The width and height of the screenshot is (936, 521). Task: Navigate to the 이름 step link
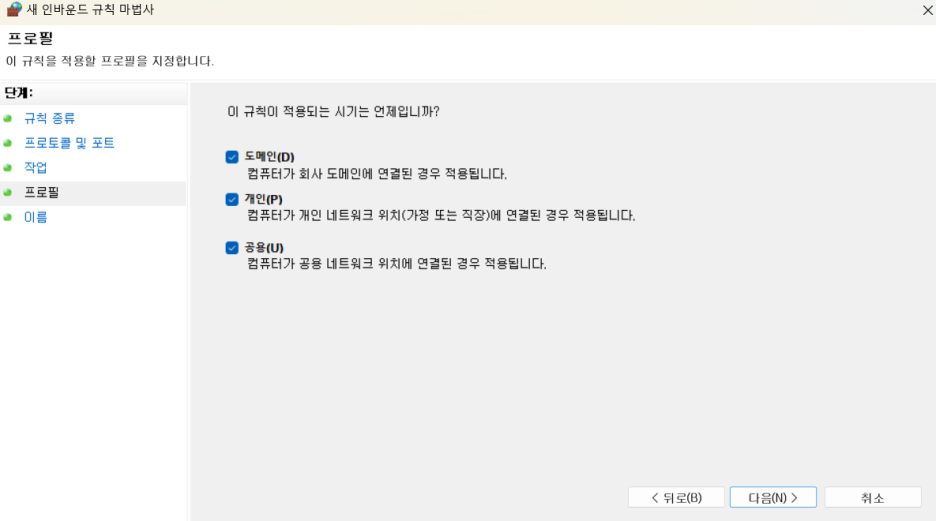click(36, 217)
